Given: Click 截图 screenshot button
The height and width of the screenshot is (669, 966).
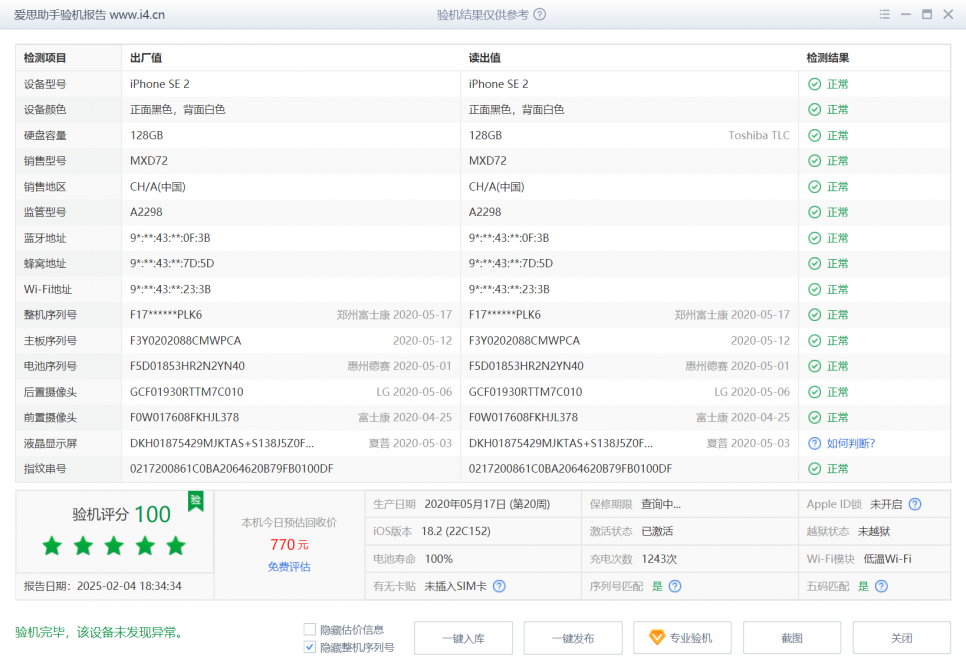Looking at the screenshot, I should pos(792,638).
